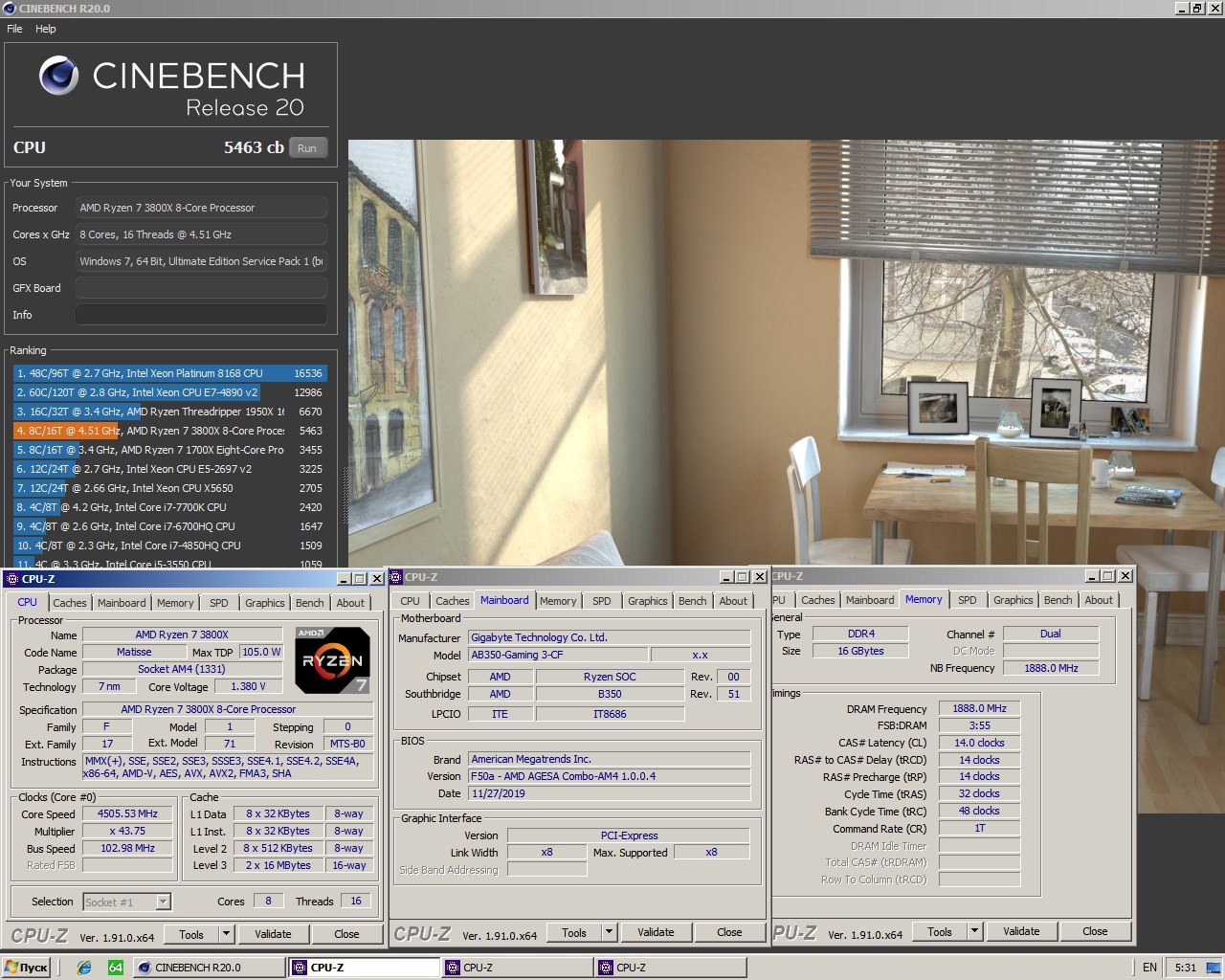
Task: Select the Xeon Platinum 8168 ranking row
Action: point(169,373)
